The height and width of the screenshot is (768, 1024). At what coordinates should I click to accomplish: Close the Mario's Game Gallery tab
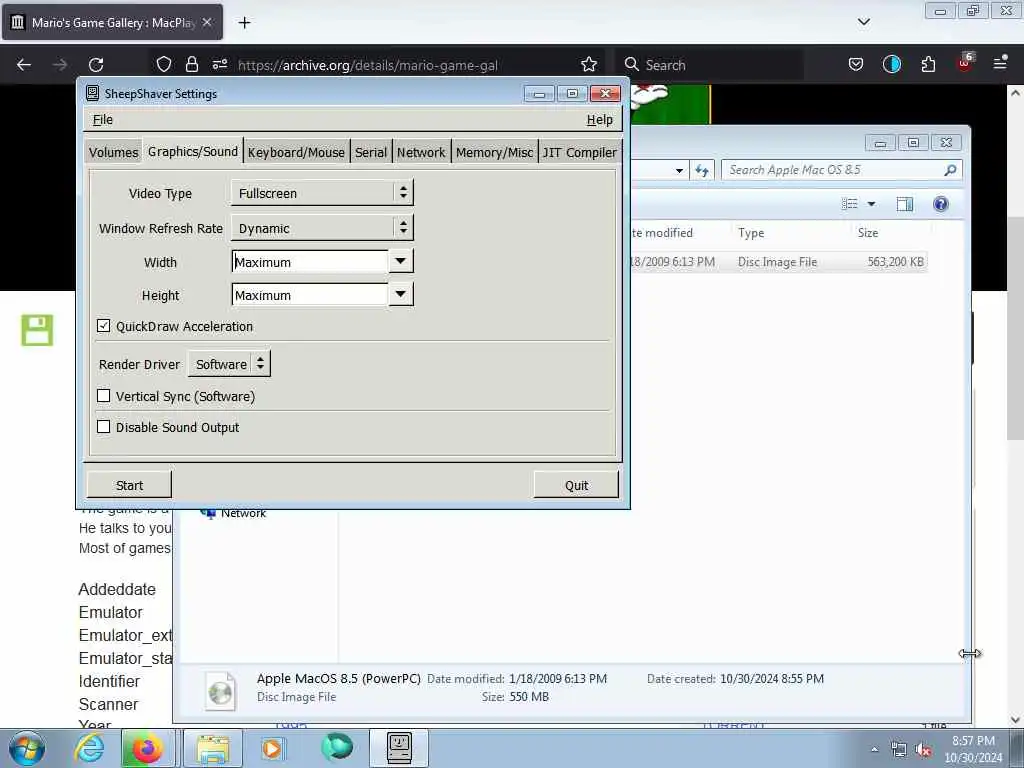(207, 22)
